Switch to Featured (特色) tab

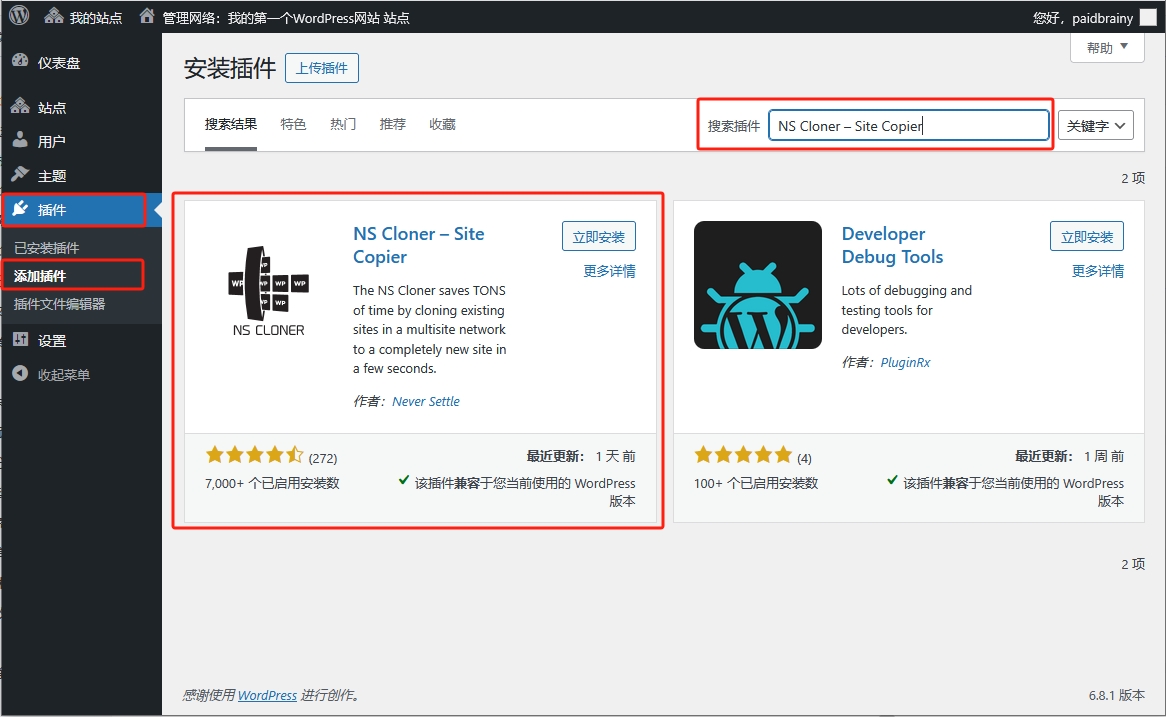click(293, 124)
